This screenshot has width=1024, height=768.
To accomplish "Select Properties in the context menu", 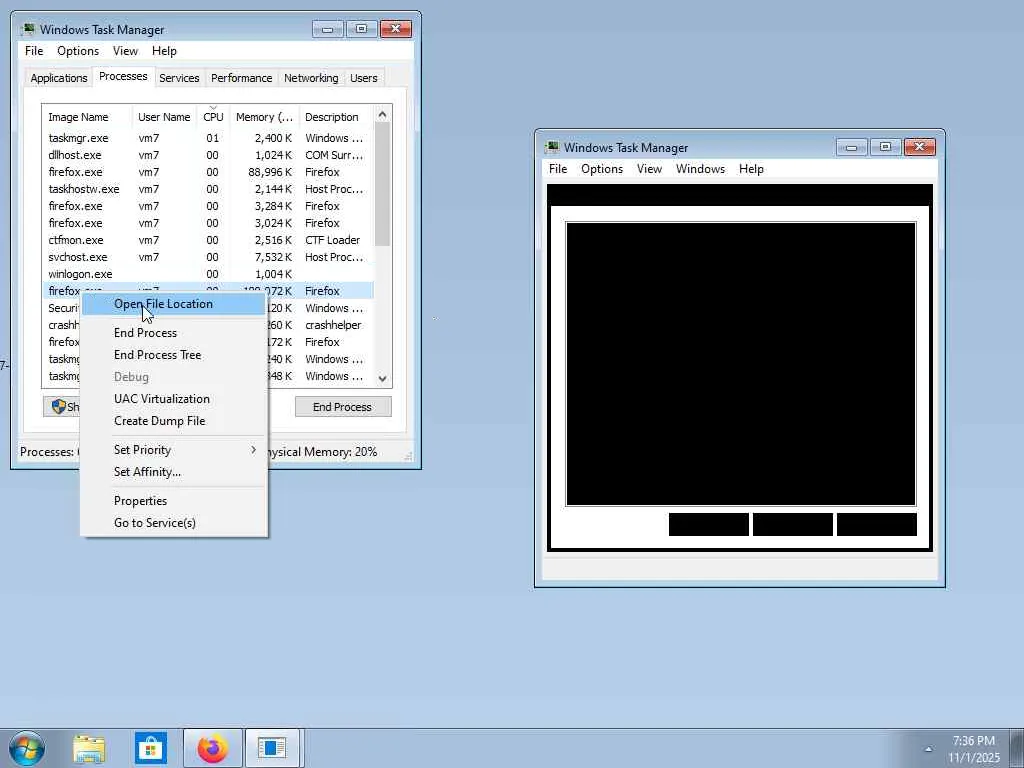I will click(173, 500).
